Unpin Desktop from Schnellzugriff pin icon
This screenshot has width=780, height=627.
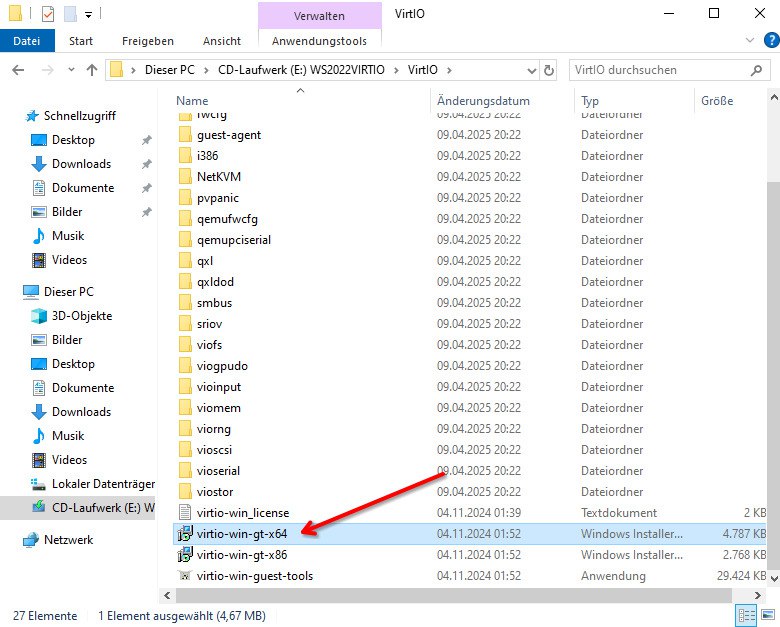coord(146,140)
